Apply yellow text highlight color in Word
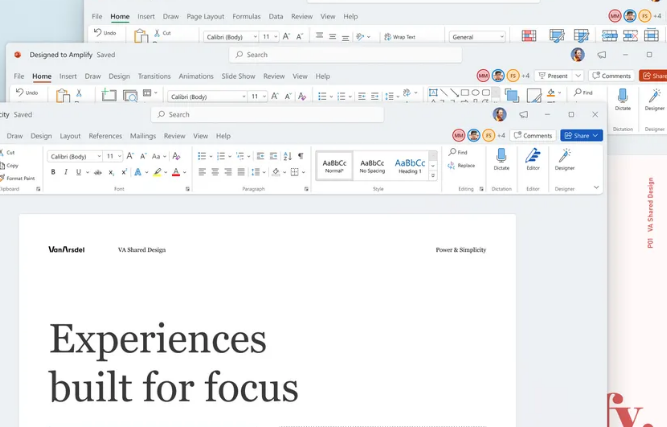 pos(157,172)
